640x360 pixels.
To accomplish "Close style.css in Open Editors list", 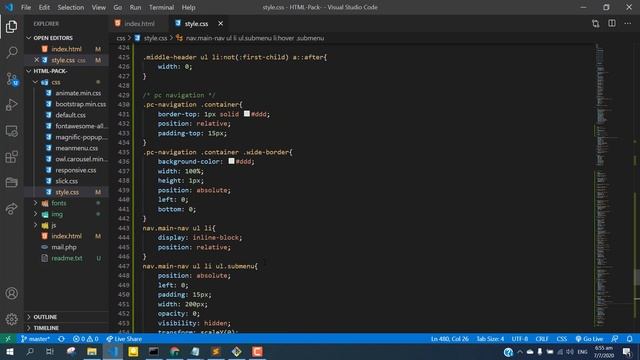I will pyautogui.click(x=36, y=60).
